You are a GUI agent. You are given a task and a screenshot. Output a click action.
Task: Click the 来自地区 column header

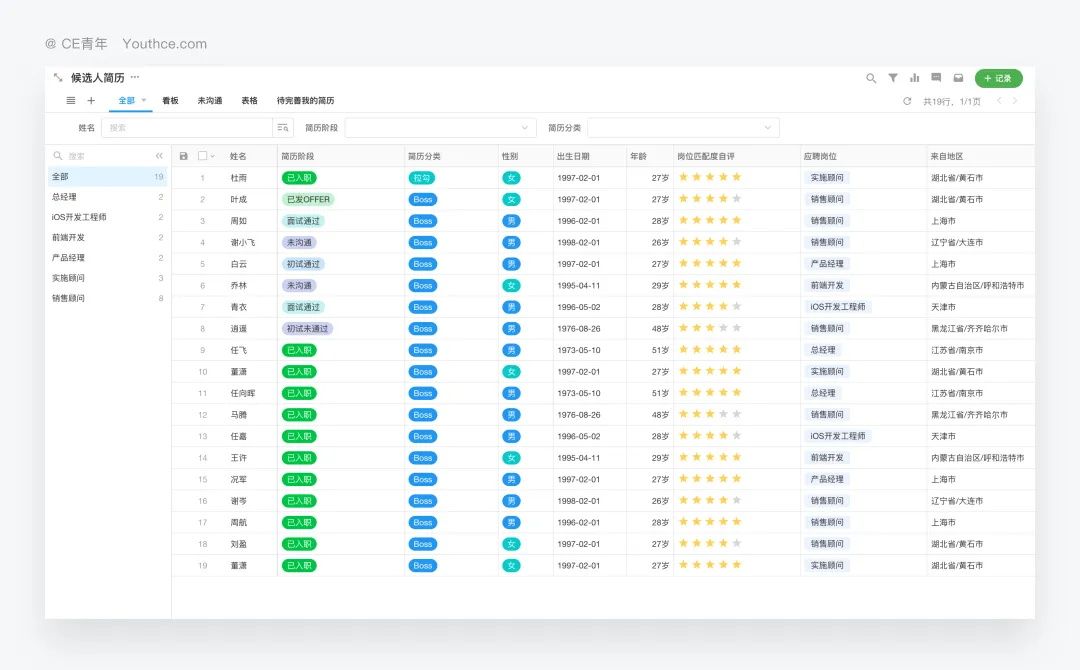click(947, 156)
